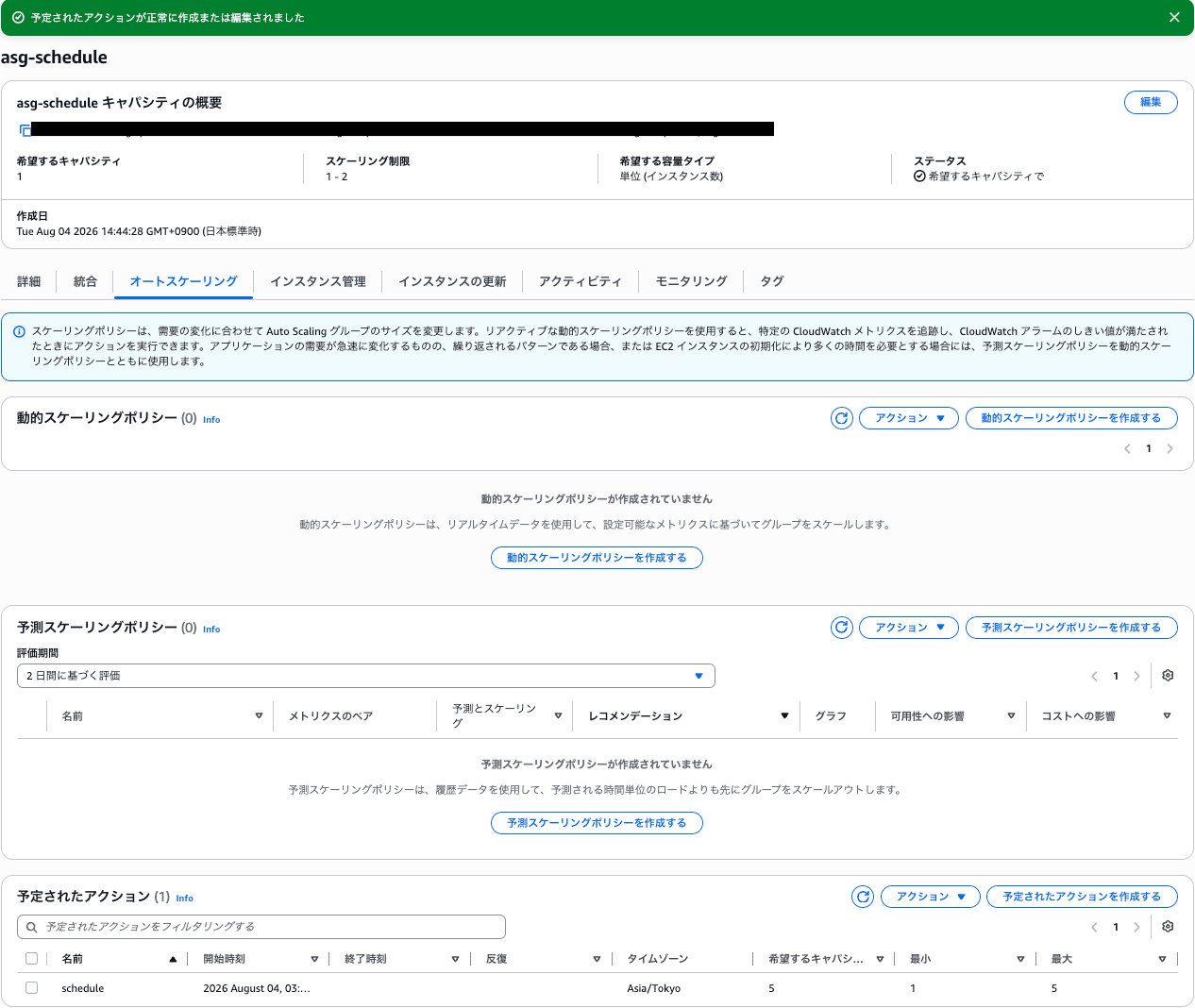The height and width of the screenshot is (1008, 1195).
Task: Click the グラフ column header
Action: (x=831, y=716)
